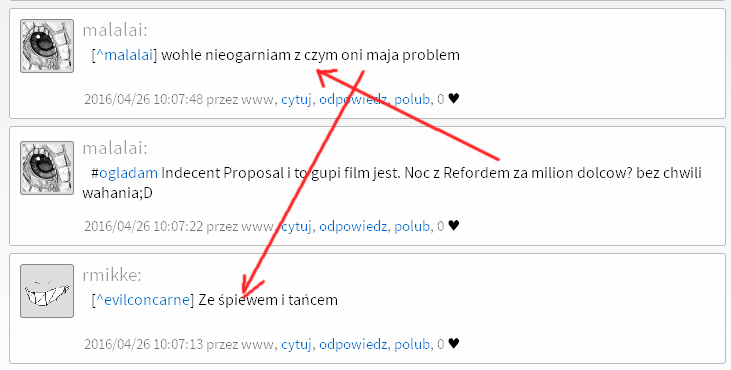Follow the ^malalai mention link
This screenshot has height=370, width=731.
click(124, 55)
